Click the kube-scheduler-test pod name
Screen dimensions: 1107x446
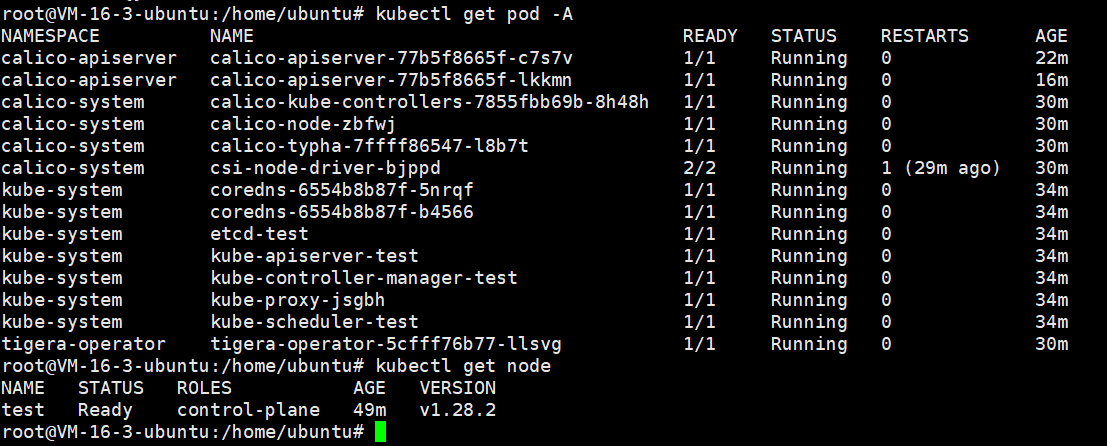point(314,322)
